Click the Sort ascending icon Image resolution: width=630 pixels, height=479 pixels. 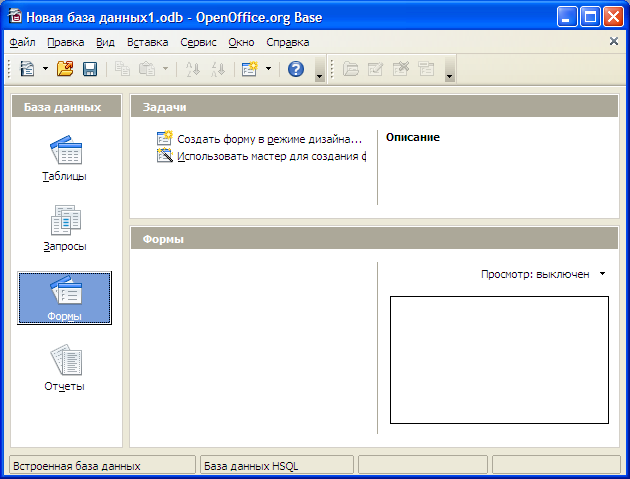tap(193, 69)
